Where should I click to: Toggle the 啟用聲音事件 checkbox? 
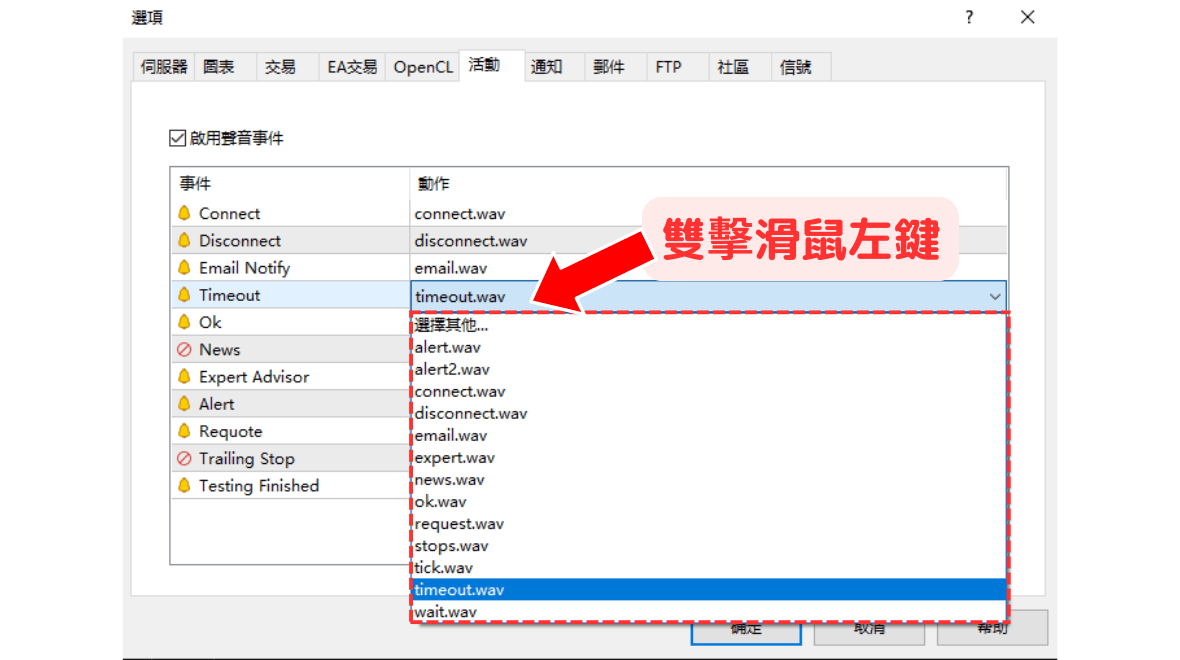point(178,138)
